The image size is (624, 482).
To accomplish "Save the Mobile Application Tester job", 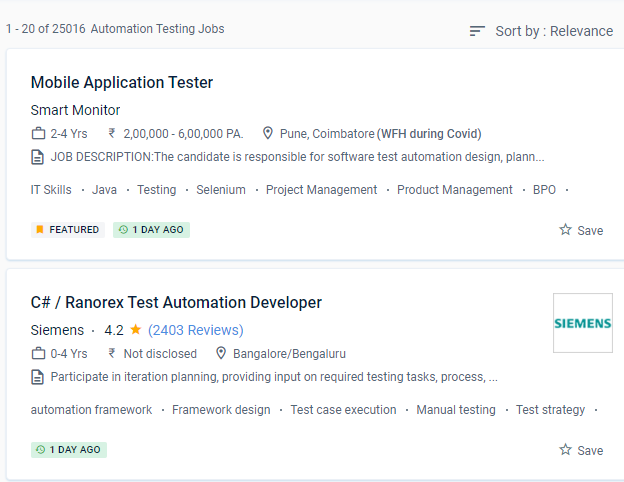I will pyautogui.click(x=581, y=230).
